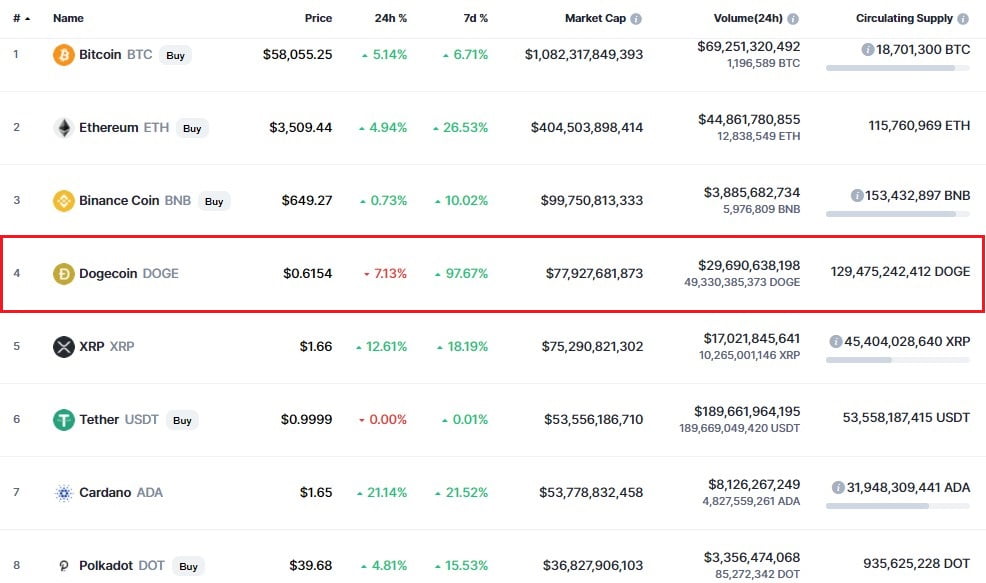Click the Dogecoin logo icon
Viewport: 986px width, 583px height.
click(x=64, y=274)
